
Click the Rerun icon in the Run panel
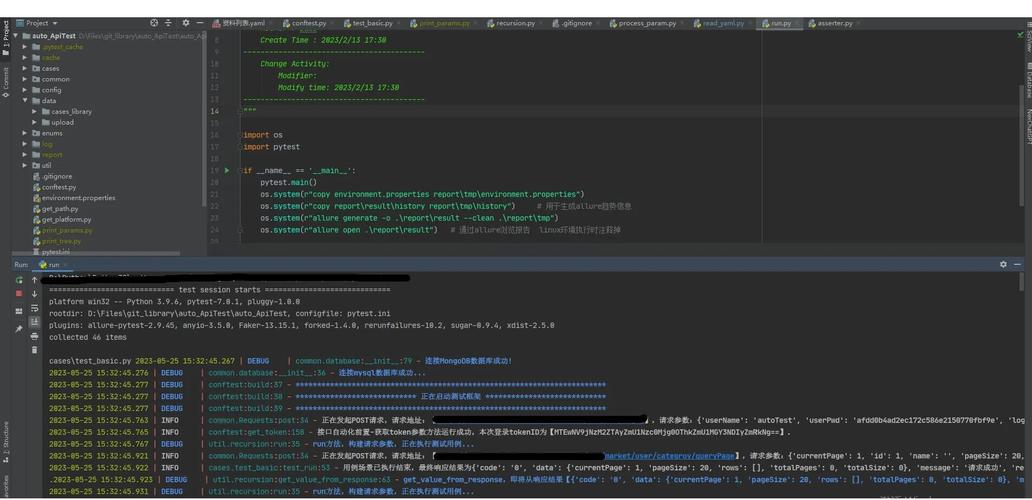click(x=19, y=280)
